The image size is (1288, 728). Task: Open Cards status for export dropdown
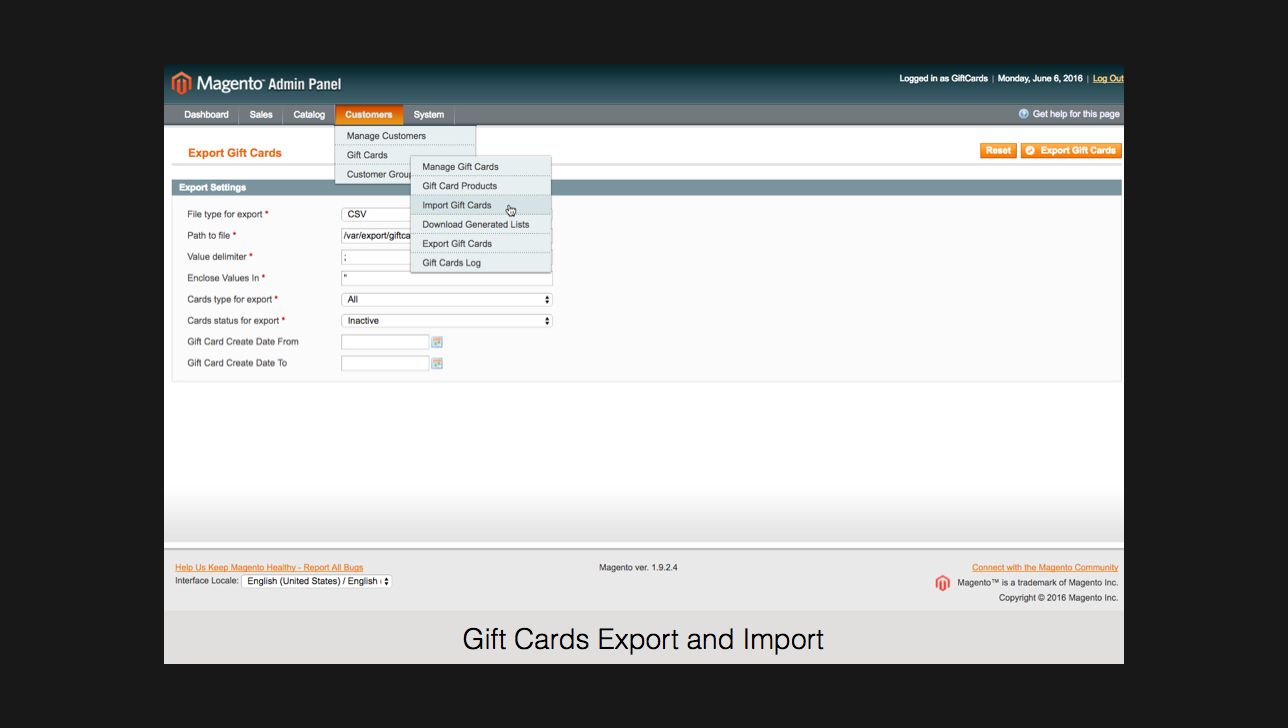point(446,321)
